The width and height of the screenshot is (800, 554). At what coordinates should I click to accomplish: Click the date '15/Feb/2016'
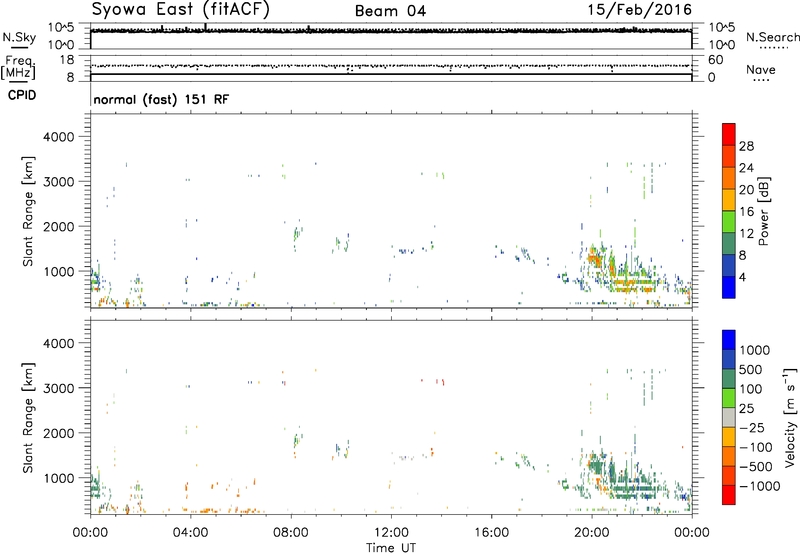[639, 10]
